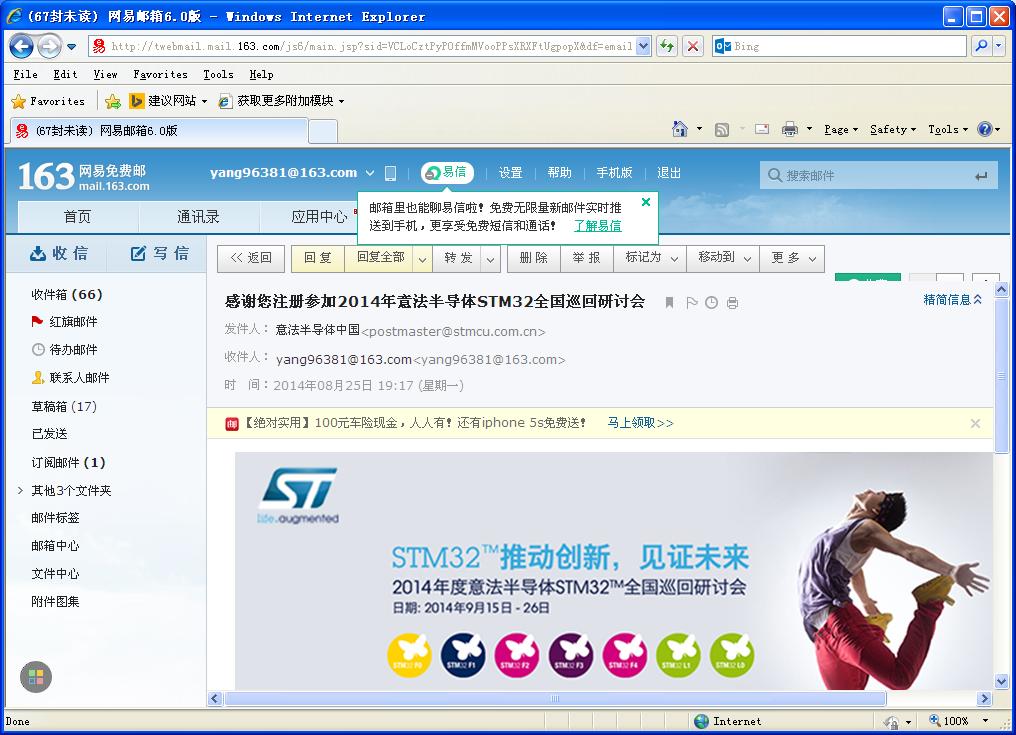
Task: Open IE Home icon
Action: [x=680, y=129]
